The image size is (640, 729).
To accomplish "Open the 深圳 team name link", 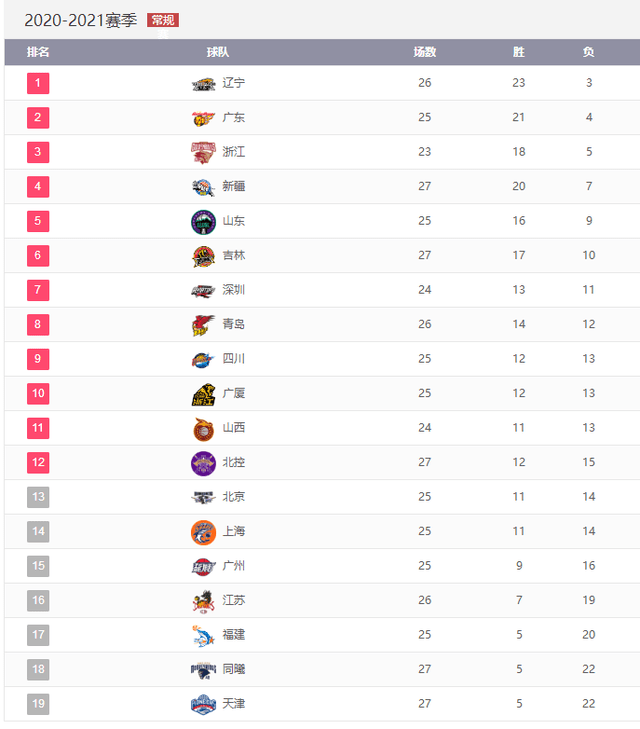I will 234,290.
